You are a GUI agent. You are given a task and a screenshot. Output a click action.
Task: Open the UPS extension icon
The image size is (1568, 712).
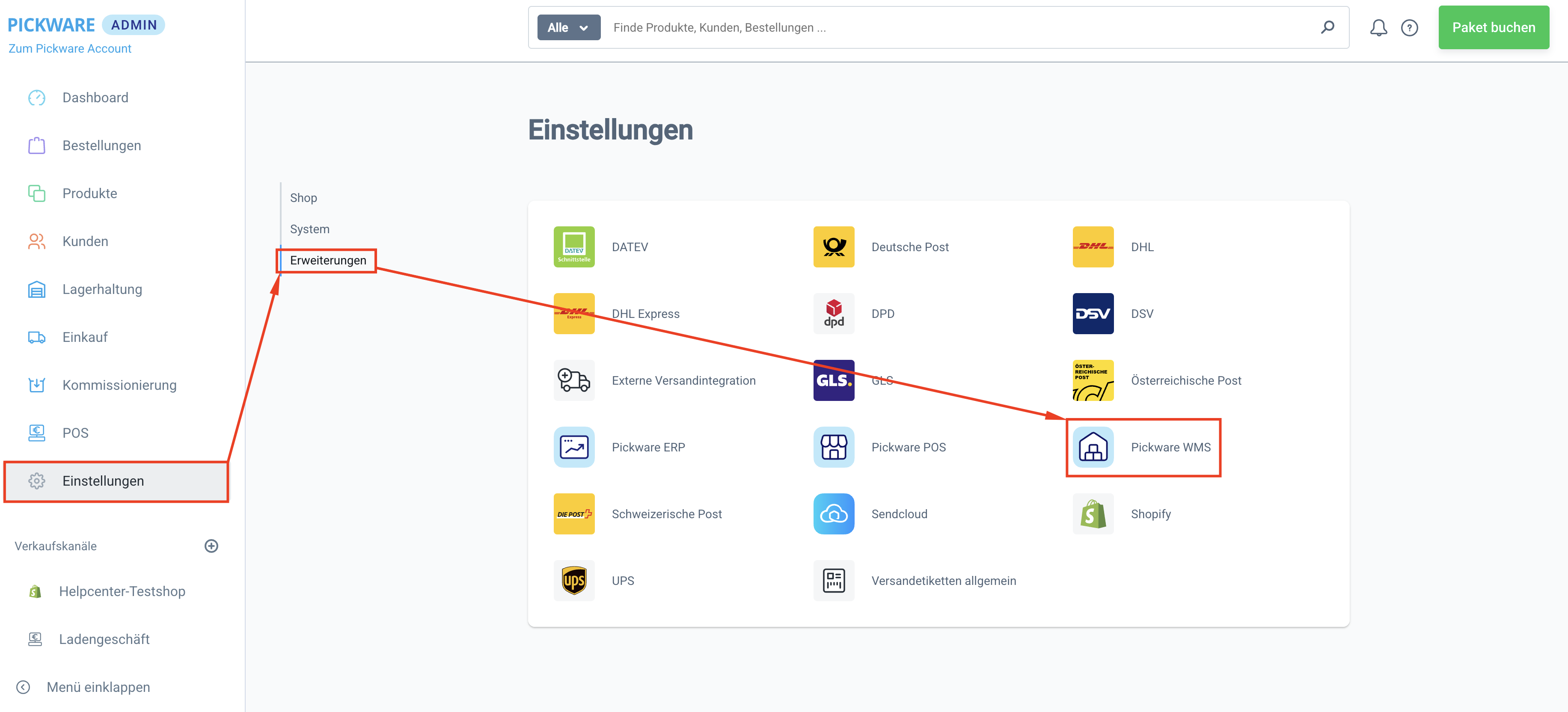pyautogui.click(x=573, y=581)
